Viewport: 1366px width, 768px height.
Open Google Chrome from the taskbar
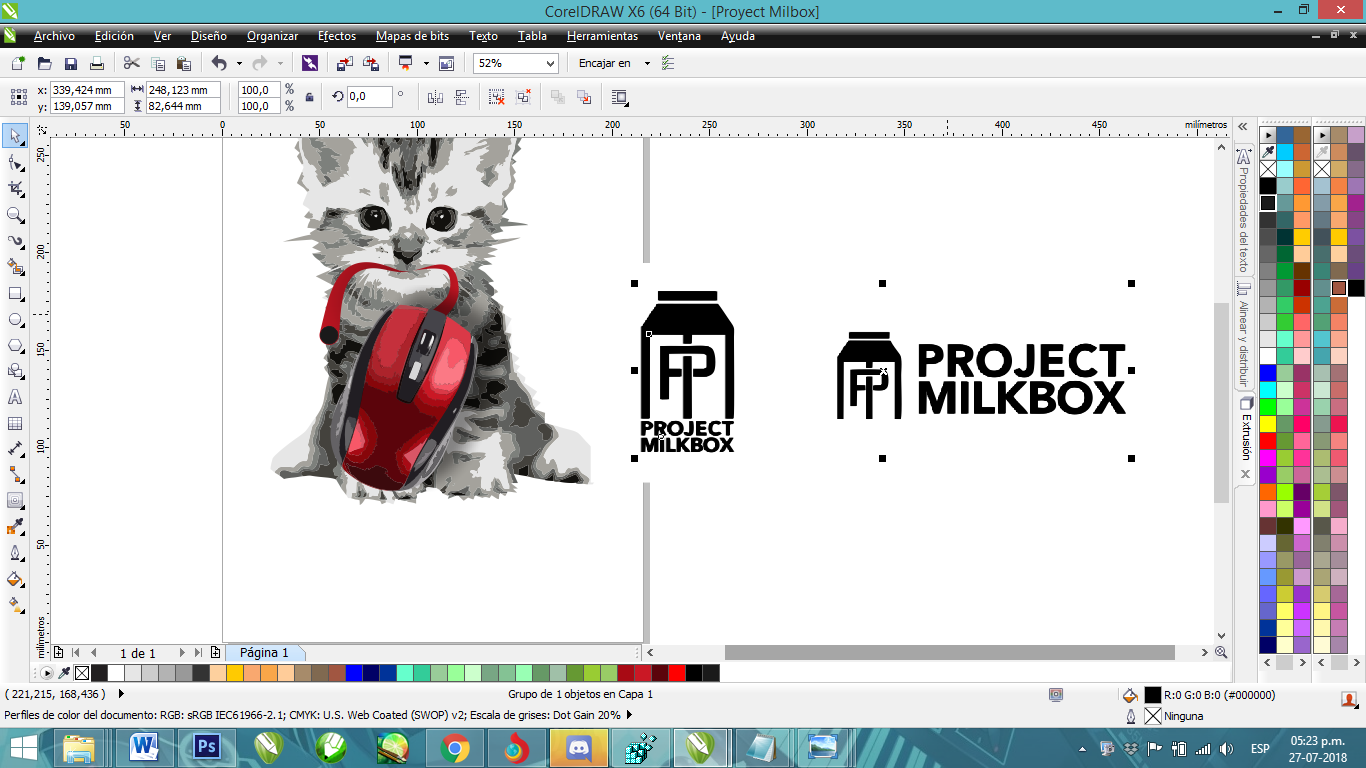pyautogui.click(x=455, y=748)
